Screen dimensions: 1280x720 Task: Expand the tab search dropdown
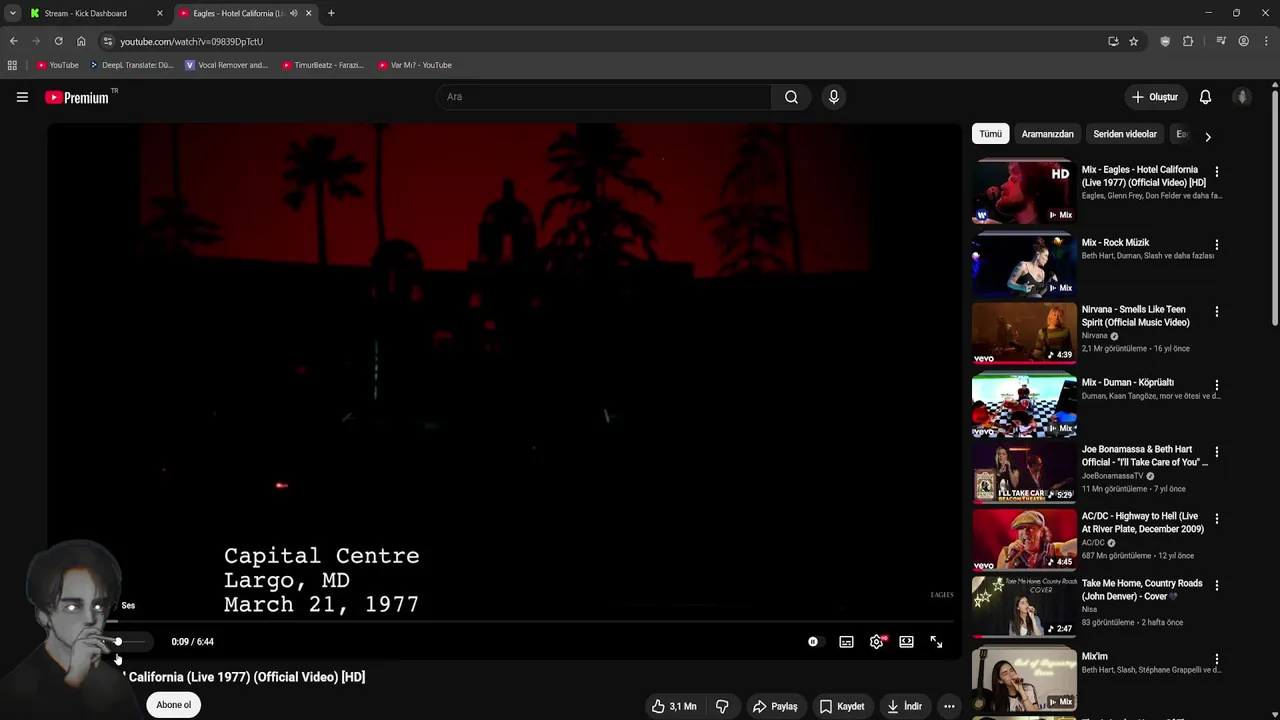(12, 13)
